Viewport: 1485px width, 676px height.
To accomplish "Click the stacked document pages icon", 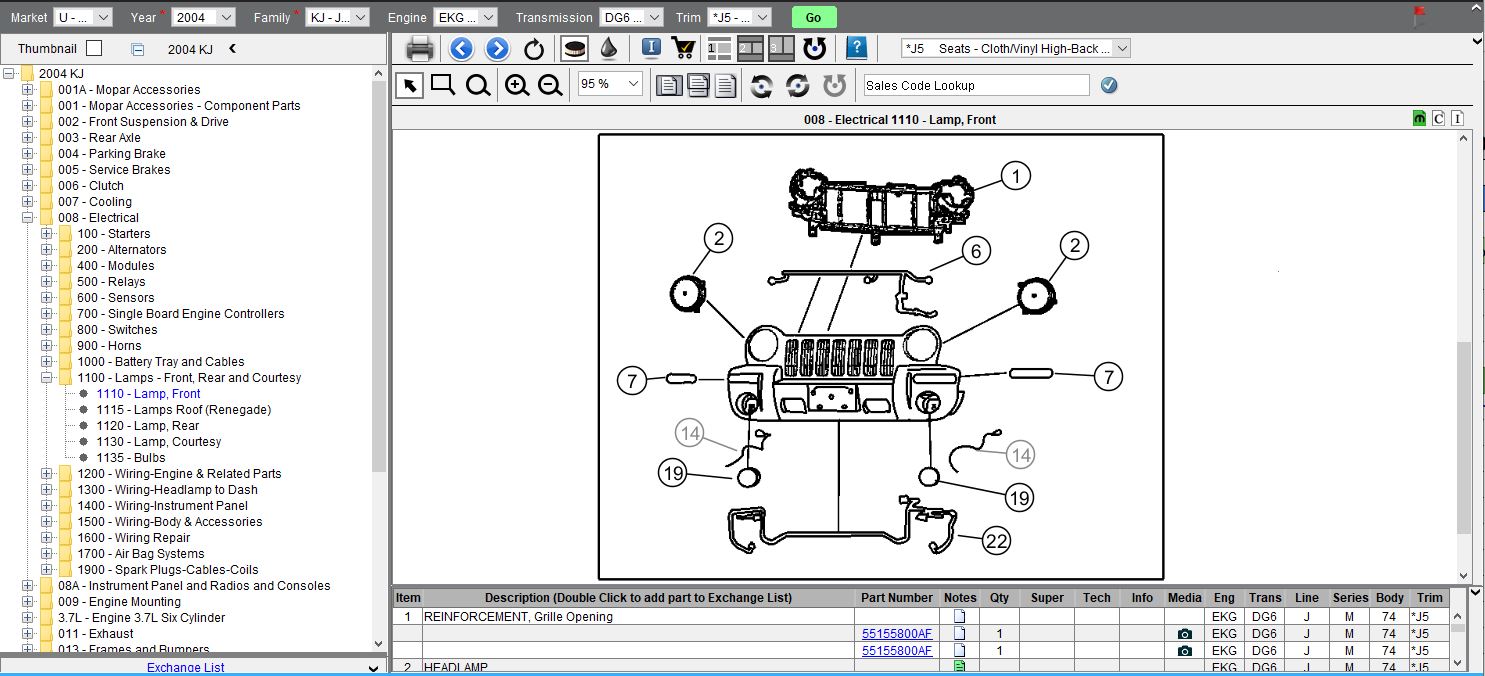I will pos(697,86).
